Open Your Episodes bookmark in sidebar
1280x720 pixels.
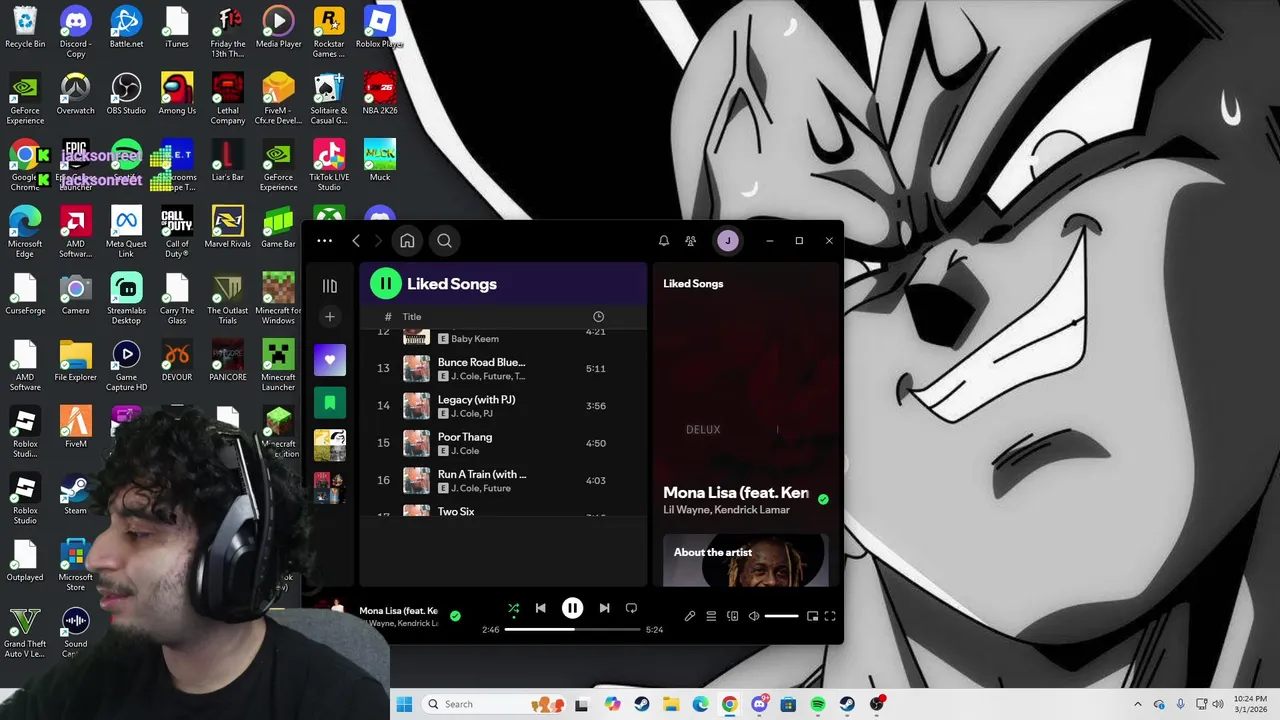[330, 403]
